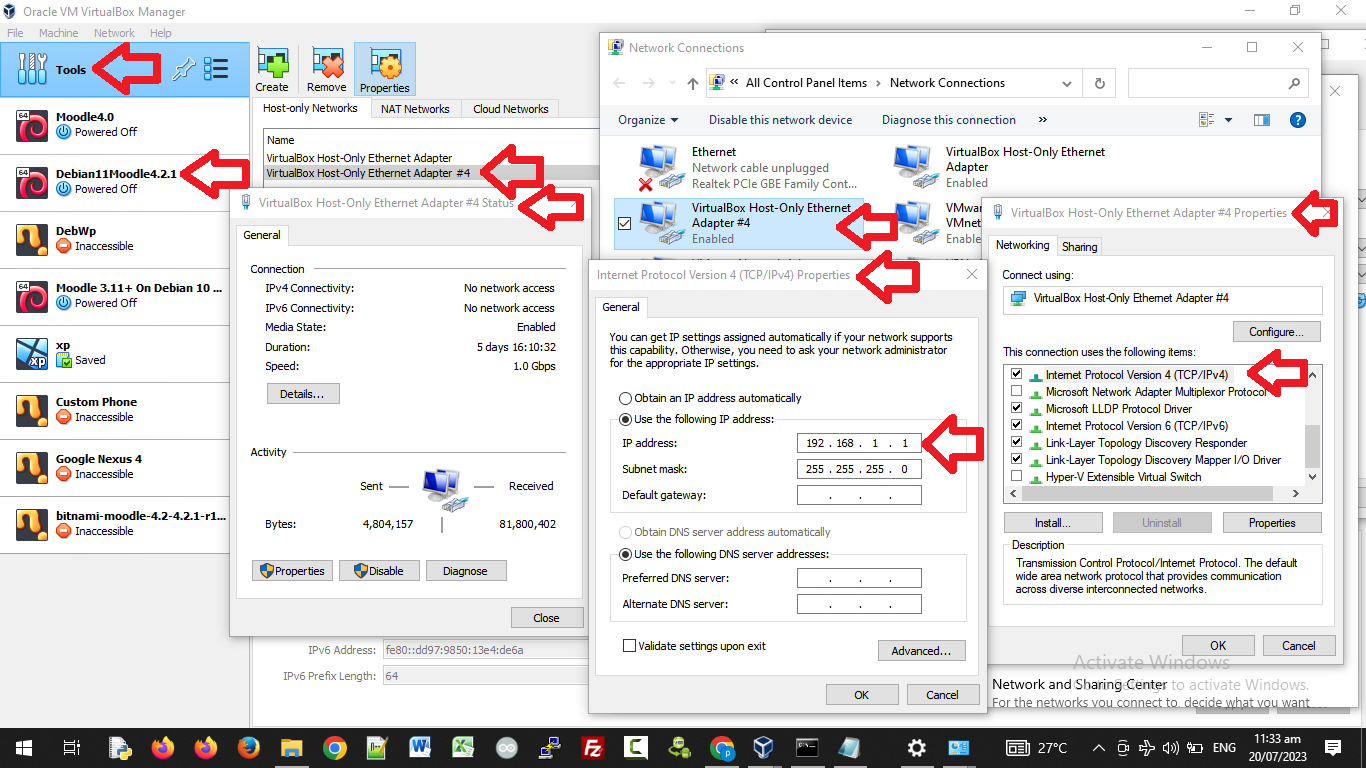This screenshot has height=768, width=1366.
Task: Enable Validate settings upon exit
Action: click(x=629, y=646)
